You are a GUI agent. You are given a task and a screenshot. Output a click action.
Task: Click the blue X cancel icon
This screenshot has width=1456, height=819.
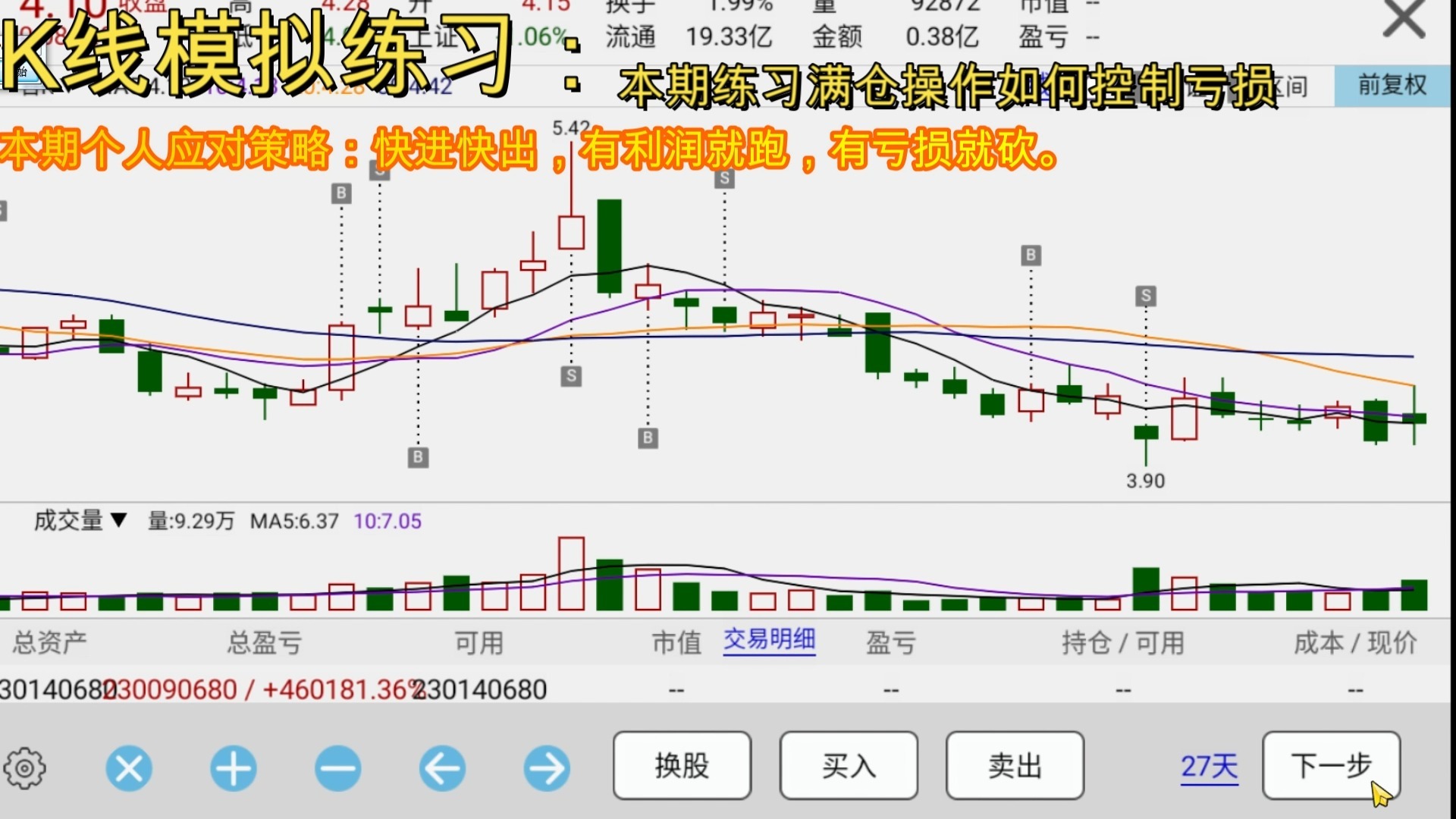(x=129, y=767)
